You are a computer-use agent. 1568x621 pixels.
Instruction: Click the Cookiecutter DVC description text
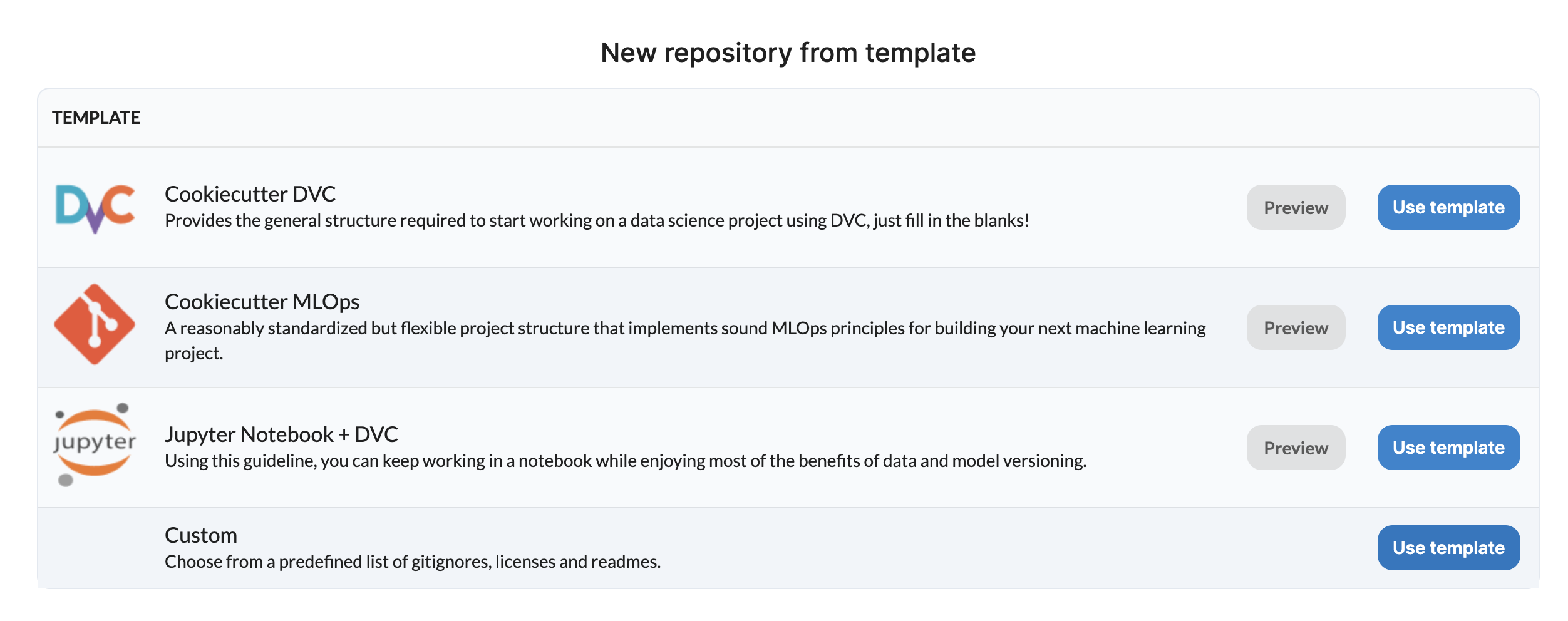(596, 221)
